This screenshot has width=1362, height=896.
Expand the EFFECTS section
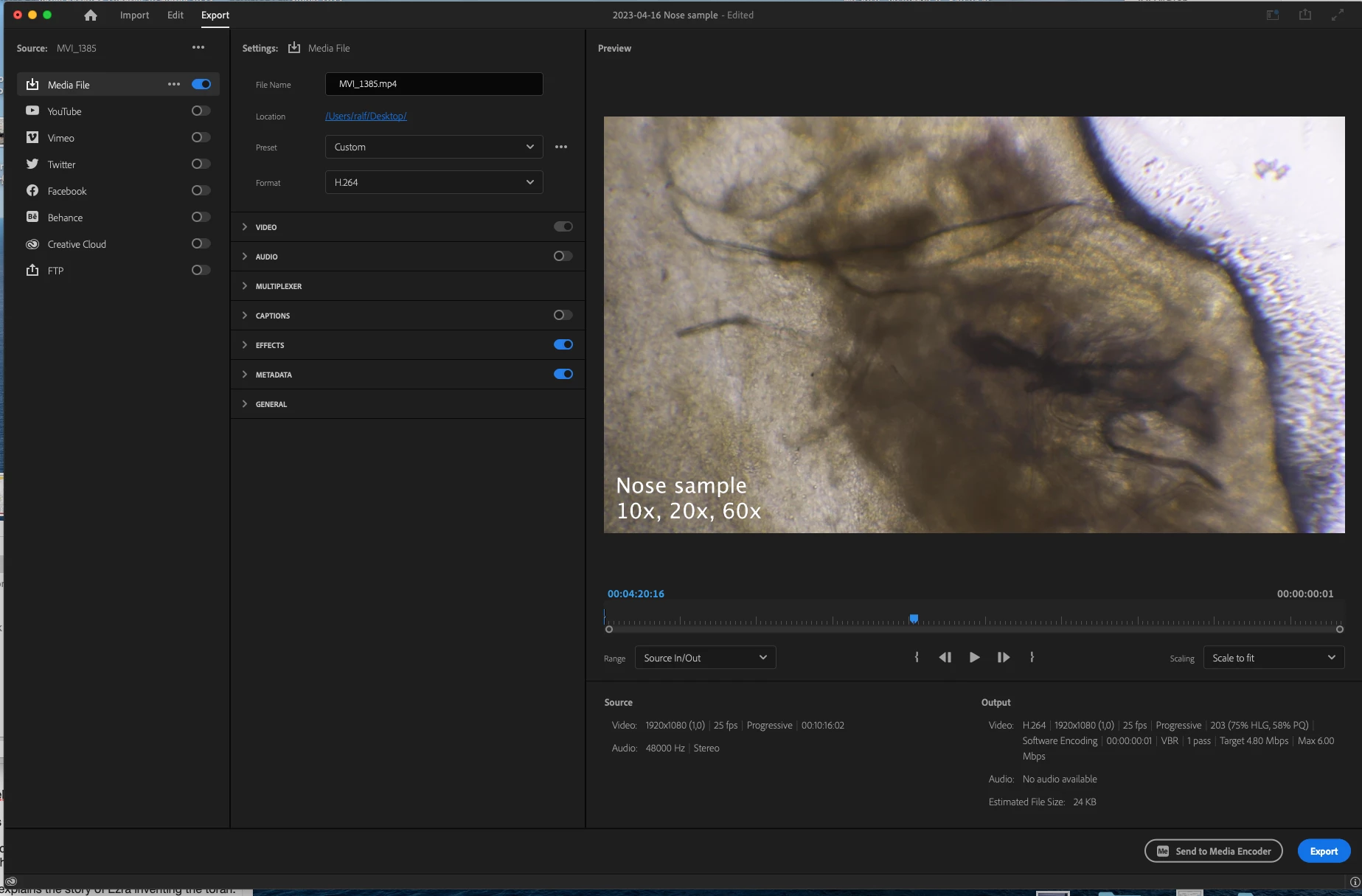point(245,344)
